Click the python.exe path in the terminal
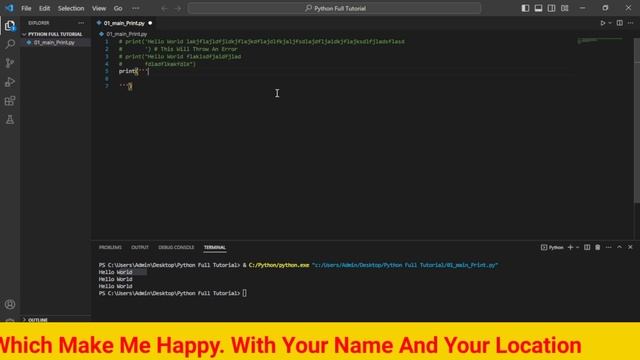Viewport: 640px width, 360px height. point(279,265)
